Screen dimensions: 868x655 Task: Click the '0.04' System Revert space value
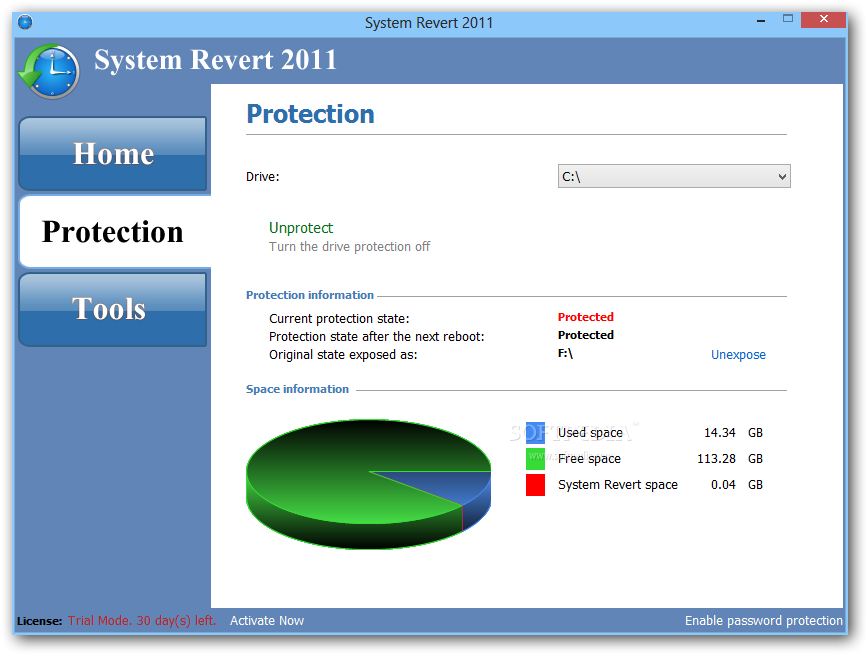click(723, 484)
